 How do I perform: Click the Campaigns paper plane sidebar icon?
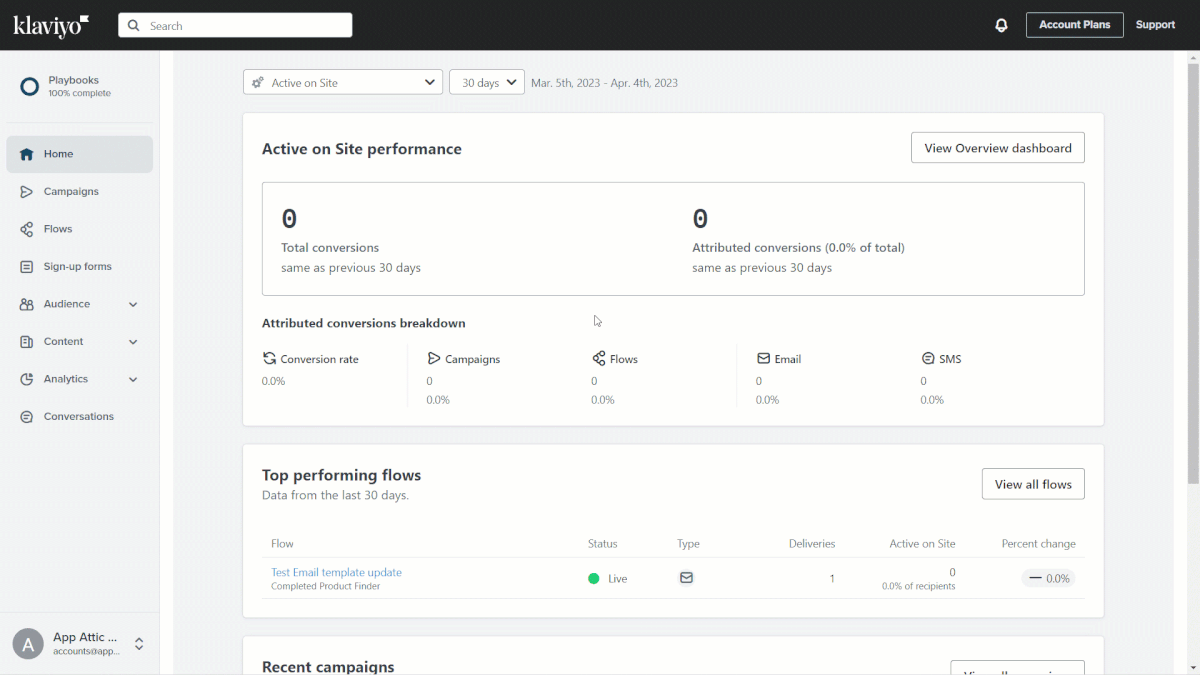click(x=27, y=192)
